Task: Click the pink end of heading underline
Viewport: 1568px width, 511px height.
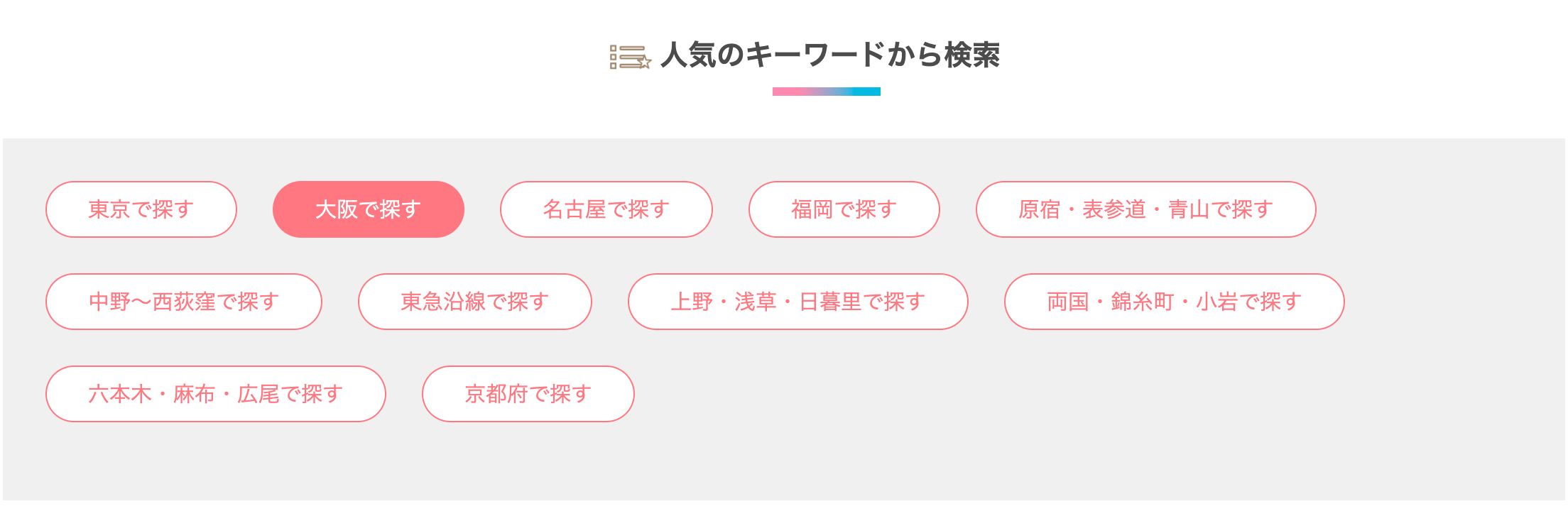Action: (x=783, y=92)
